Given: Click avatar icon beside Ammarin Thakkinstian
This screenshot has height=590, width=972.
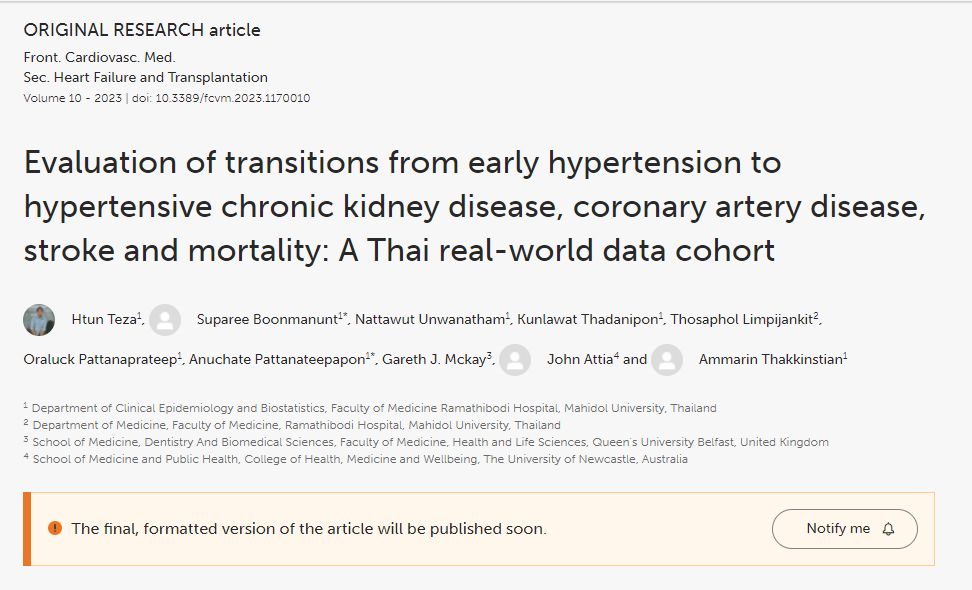Looking at the screenshot, I should 667,360.
